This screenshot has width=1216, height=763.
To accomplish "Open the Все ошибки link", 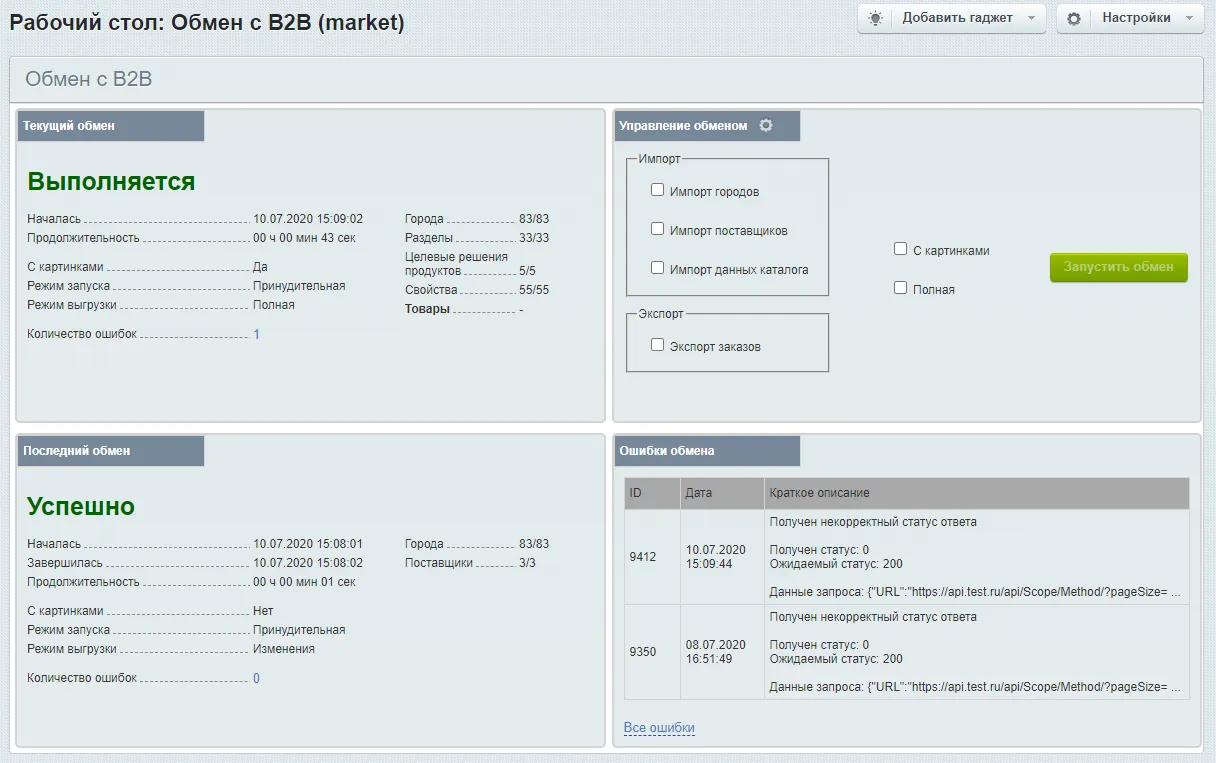I will (x=658, y=728).
